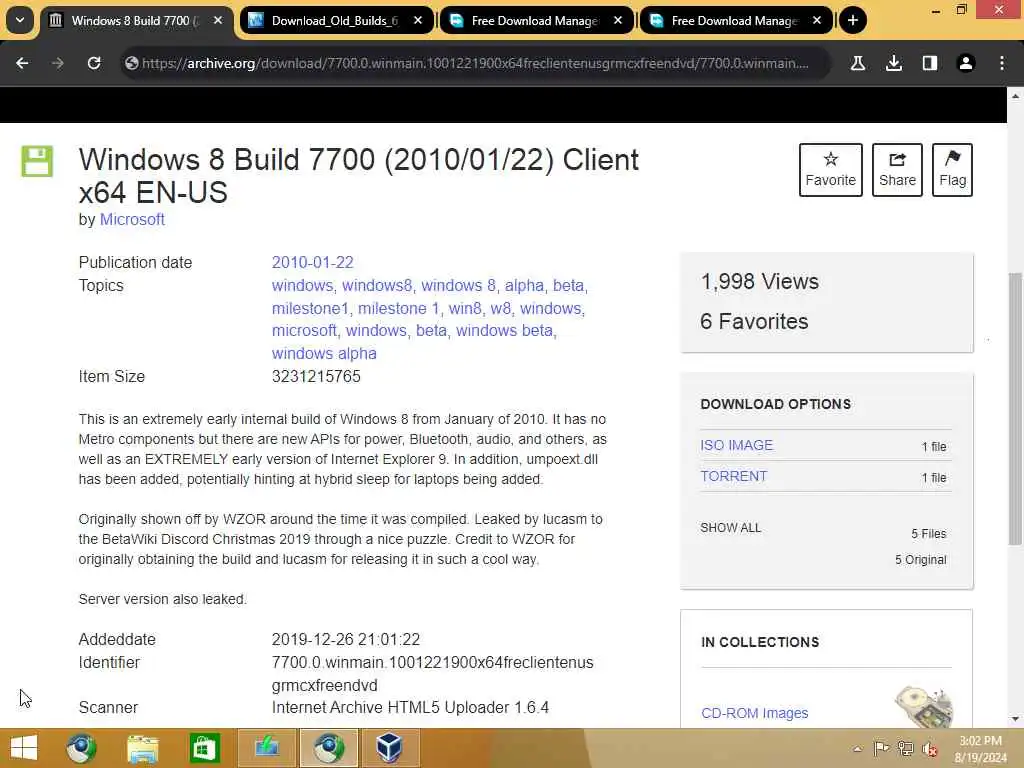Click SHOW ALL download options
The image size is (1024, 768).
730,528
